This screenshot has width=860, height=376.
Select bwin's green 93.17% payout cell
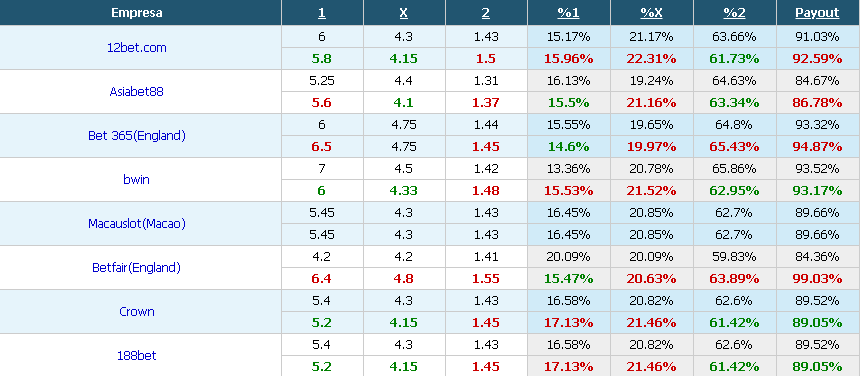pyautogui.click(x=817, y=190)
